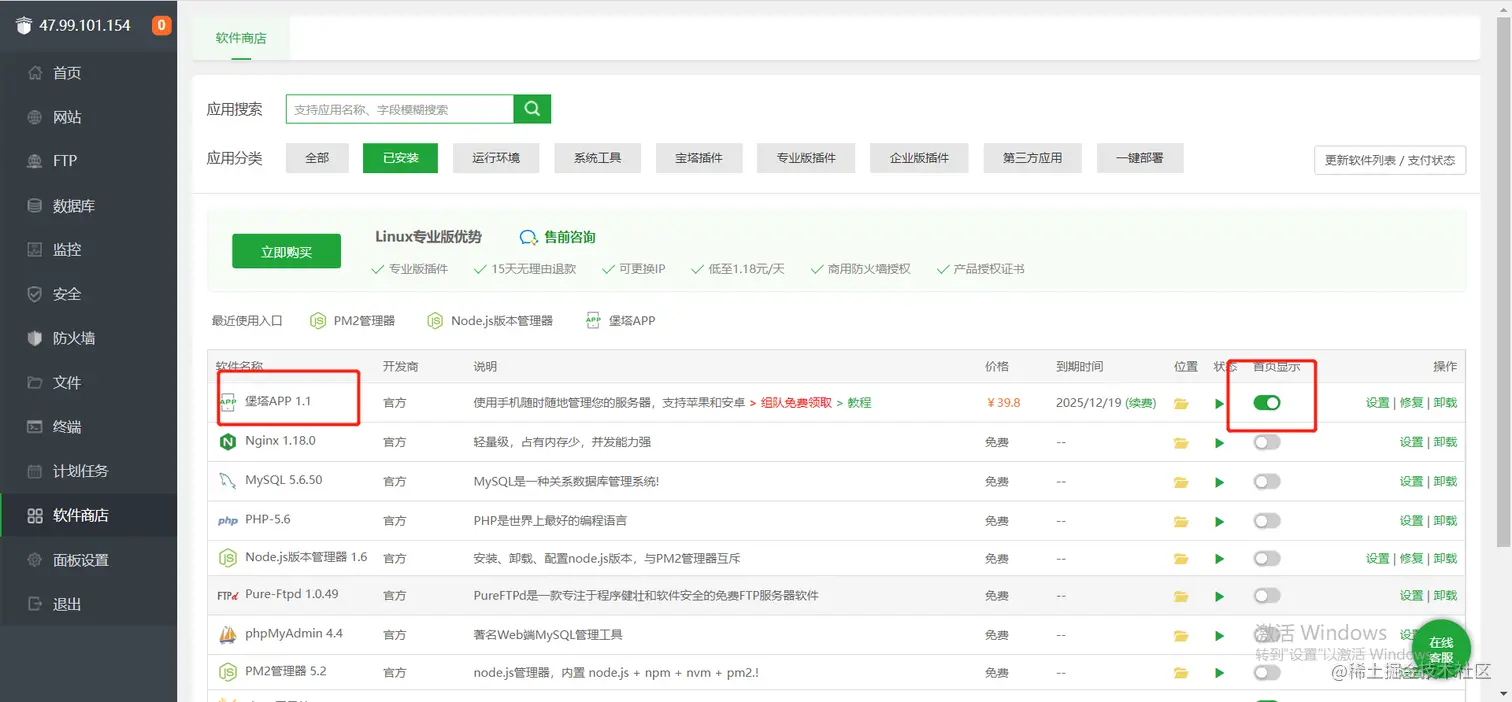The width and height of the screenshot is (1512, 702).
Task: Click the Nginx logo icon
Action: 227,441
